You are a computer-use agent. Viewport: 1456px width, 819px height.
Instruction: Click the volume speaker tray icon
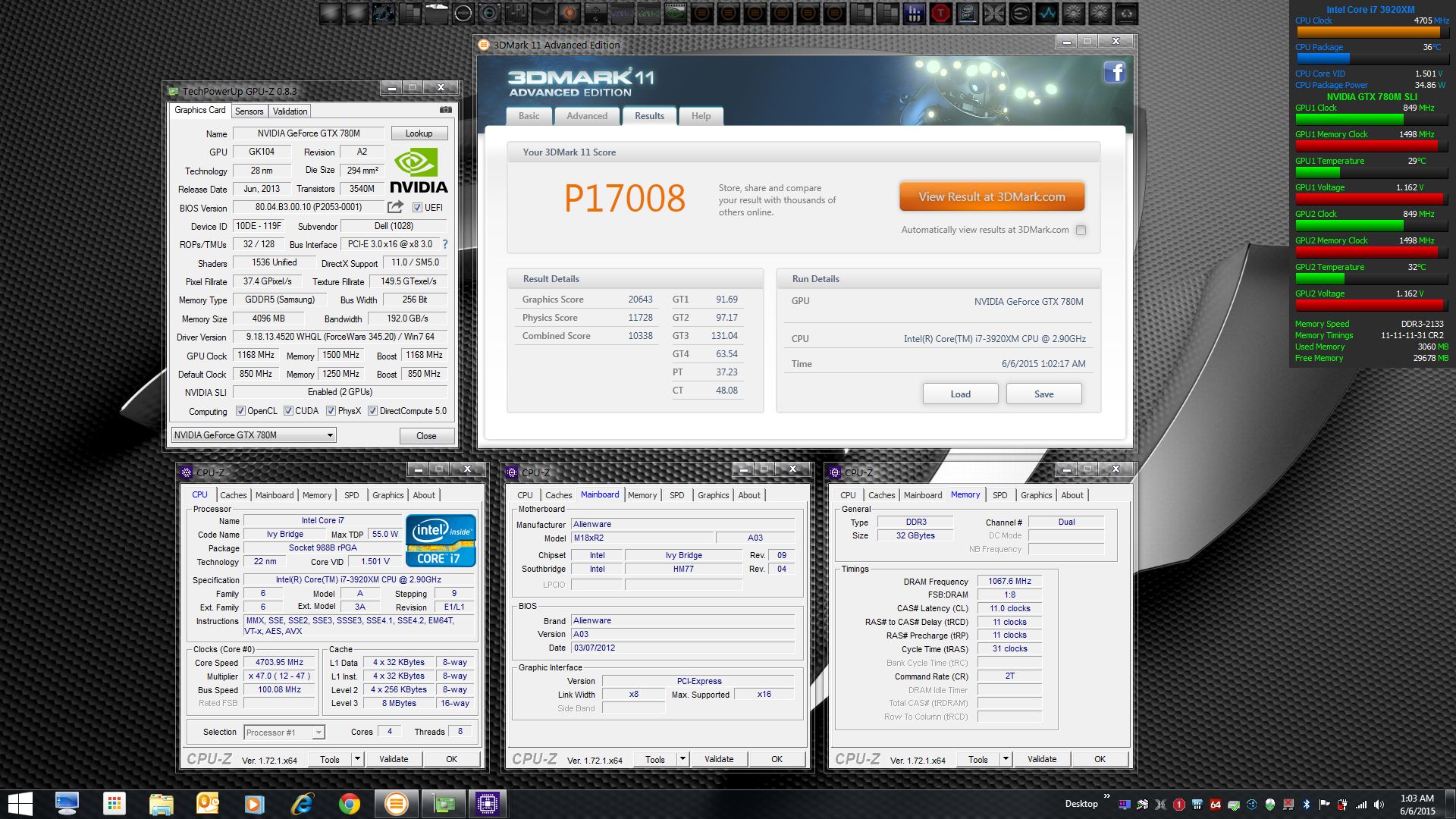pos(1379,804)
